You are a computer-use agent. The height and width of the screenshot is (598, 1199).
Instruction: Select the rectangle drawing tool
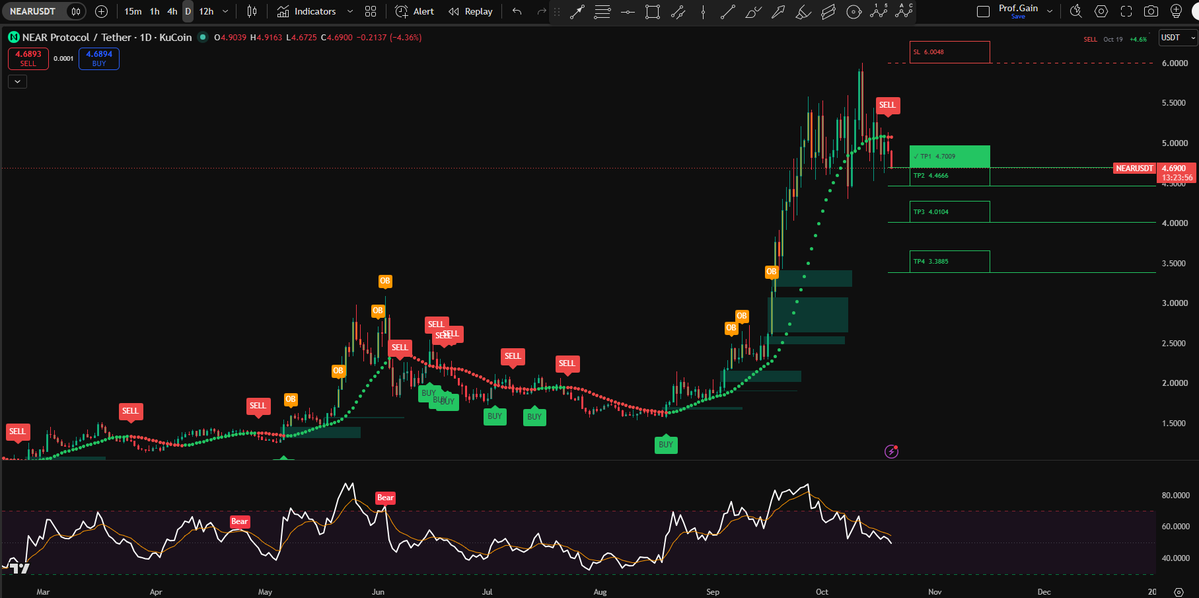(x=652, y=11)
